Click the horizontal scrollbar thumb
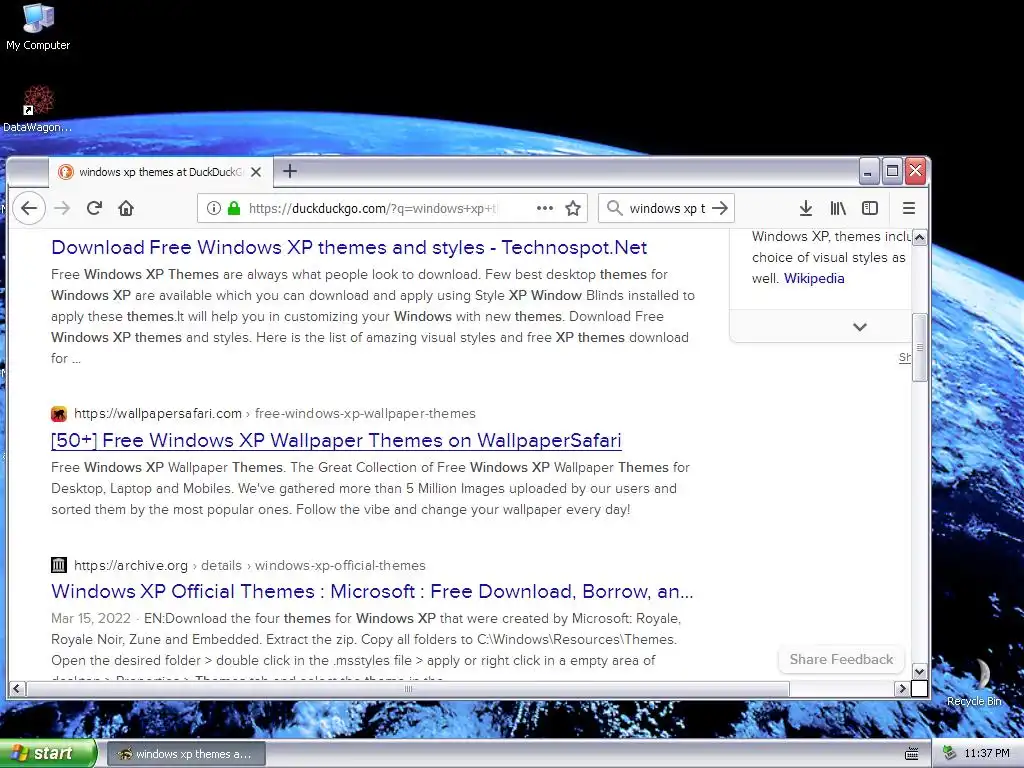1024x768 pixels. tap(408, 688)
